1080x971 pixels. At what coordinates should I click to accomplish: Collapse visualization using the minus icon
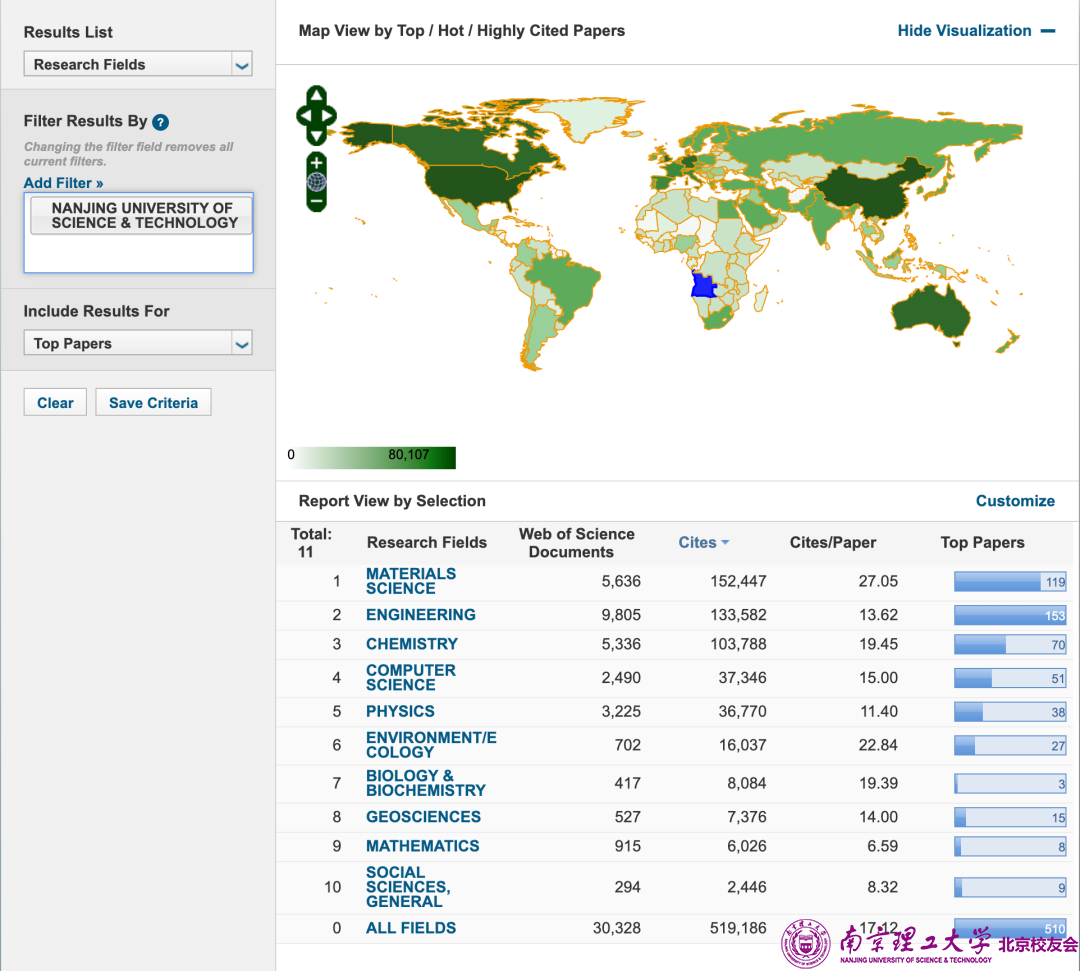click(1048, 31)
